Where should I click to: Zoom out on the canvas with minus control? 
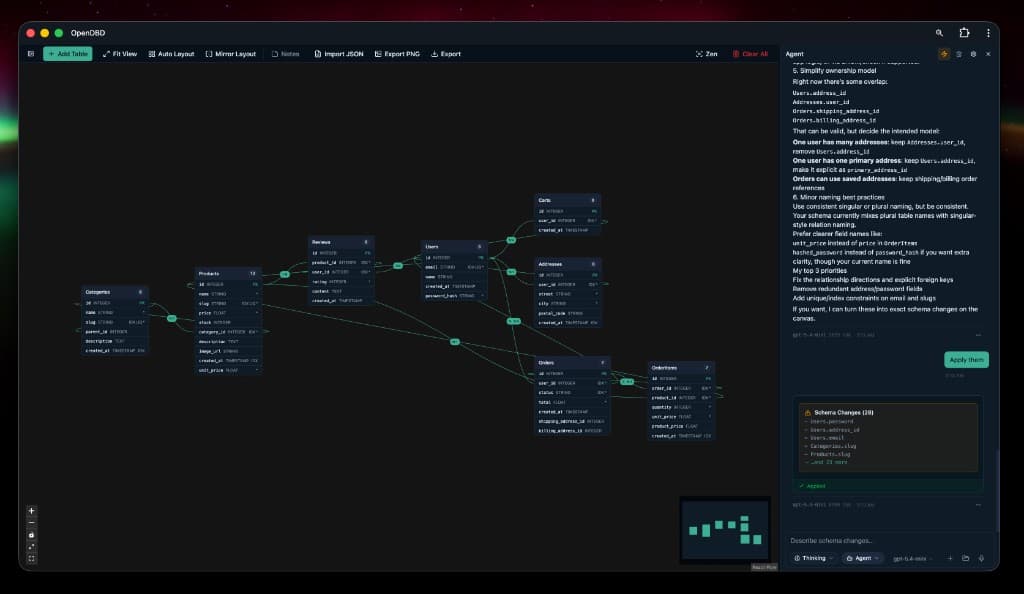[x=31, y=523]
